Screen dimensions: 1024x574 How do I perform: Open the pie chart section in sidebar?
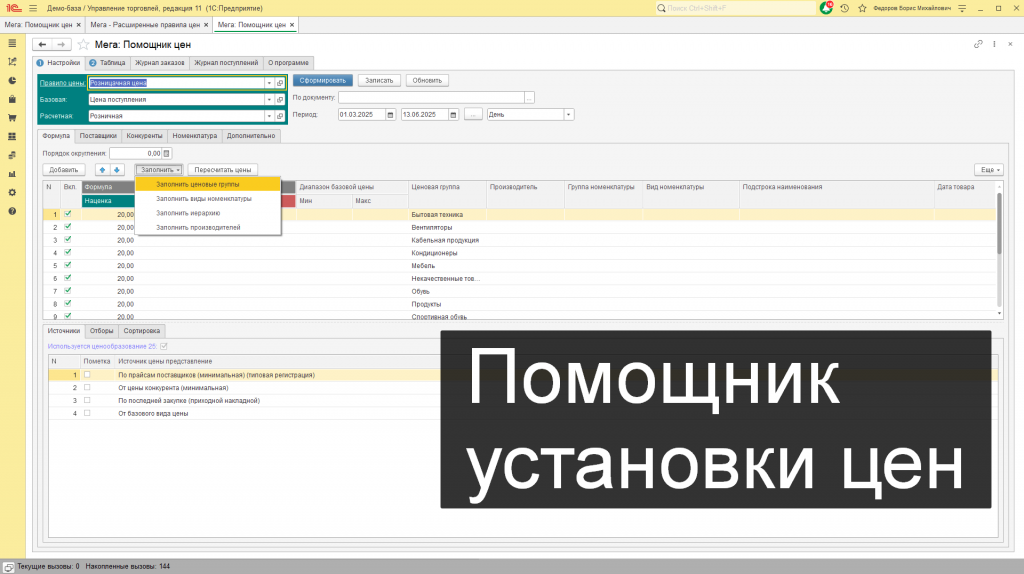[x=12, y=80]
